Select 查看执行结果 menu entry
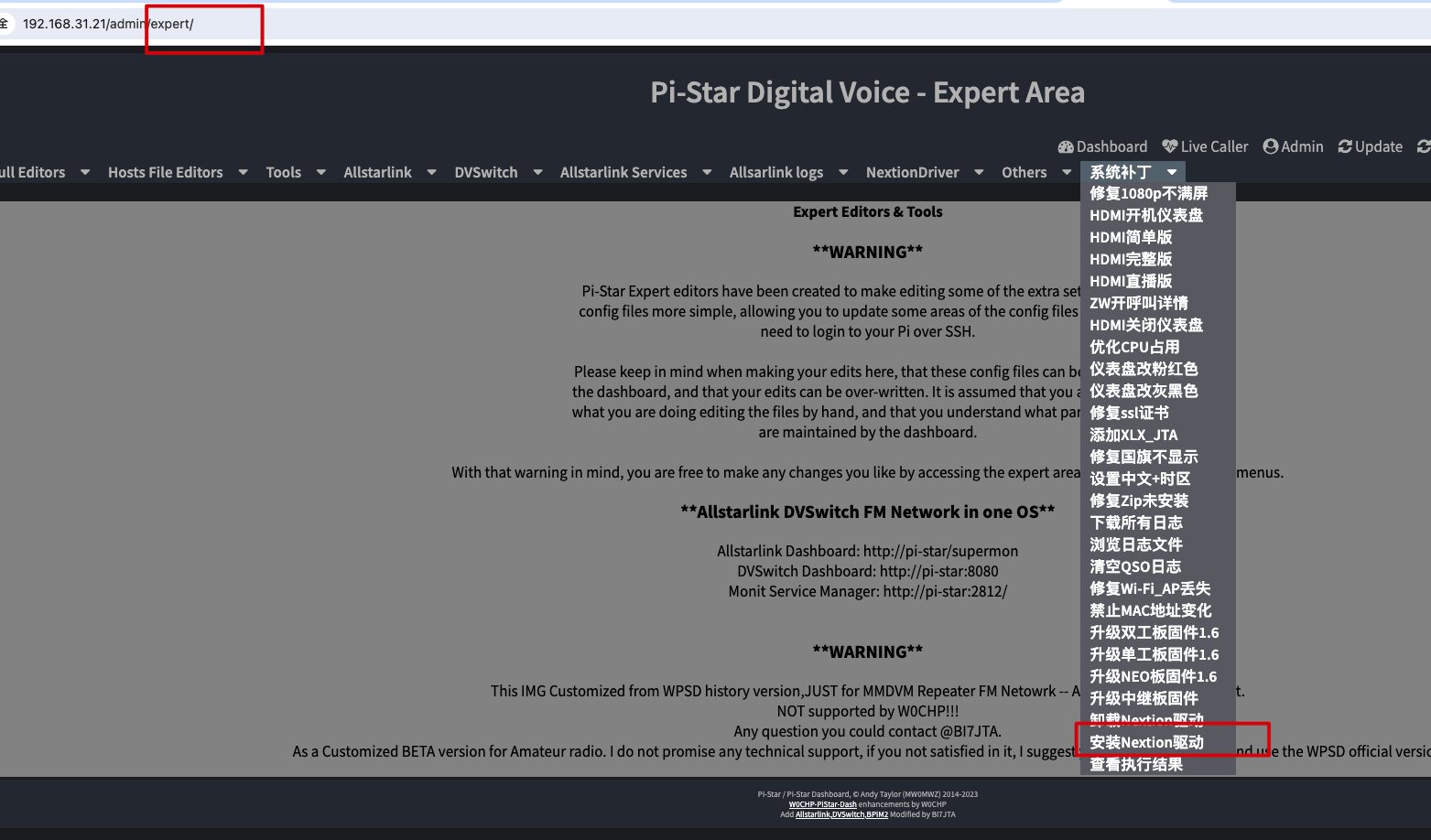 coord(1136,764)
